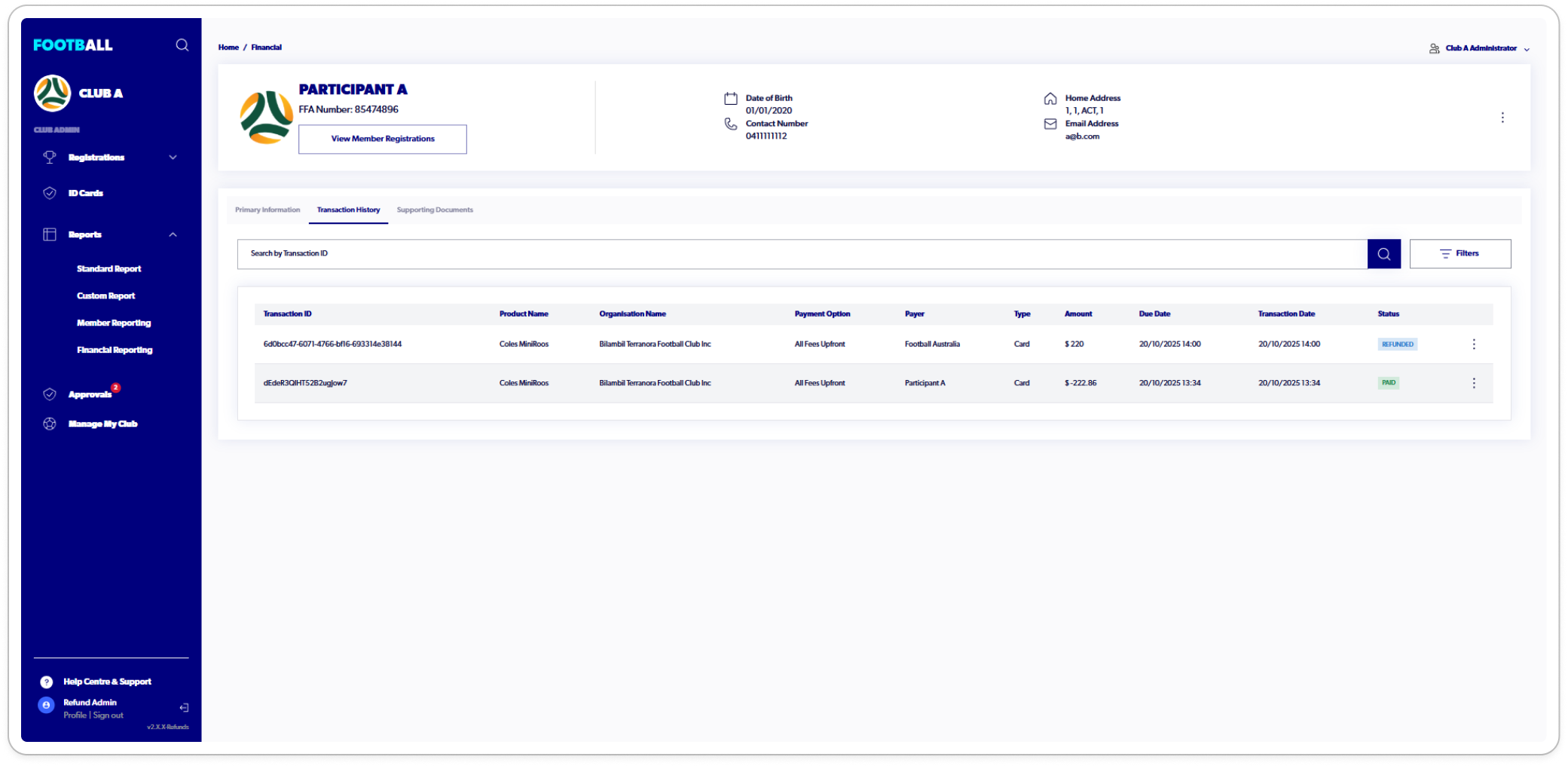Open the participant header kebab menu
Viewport: 1568px width, 766px height.
tap(1502, 118)
